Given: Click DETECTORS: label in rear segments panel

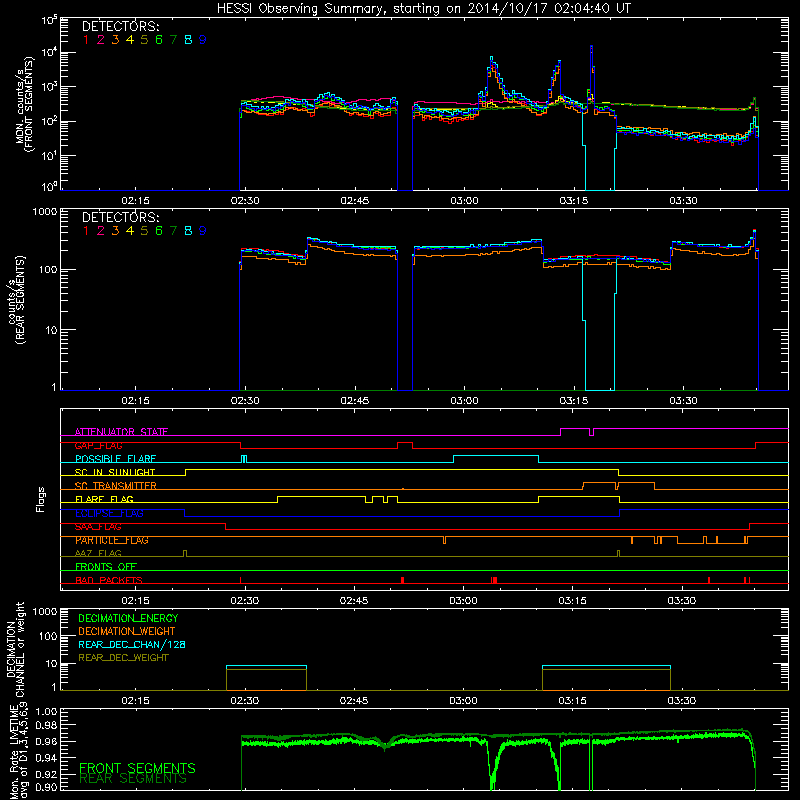Looking at the screenshot, I should coord(120,217).
